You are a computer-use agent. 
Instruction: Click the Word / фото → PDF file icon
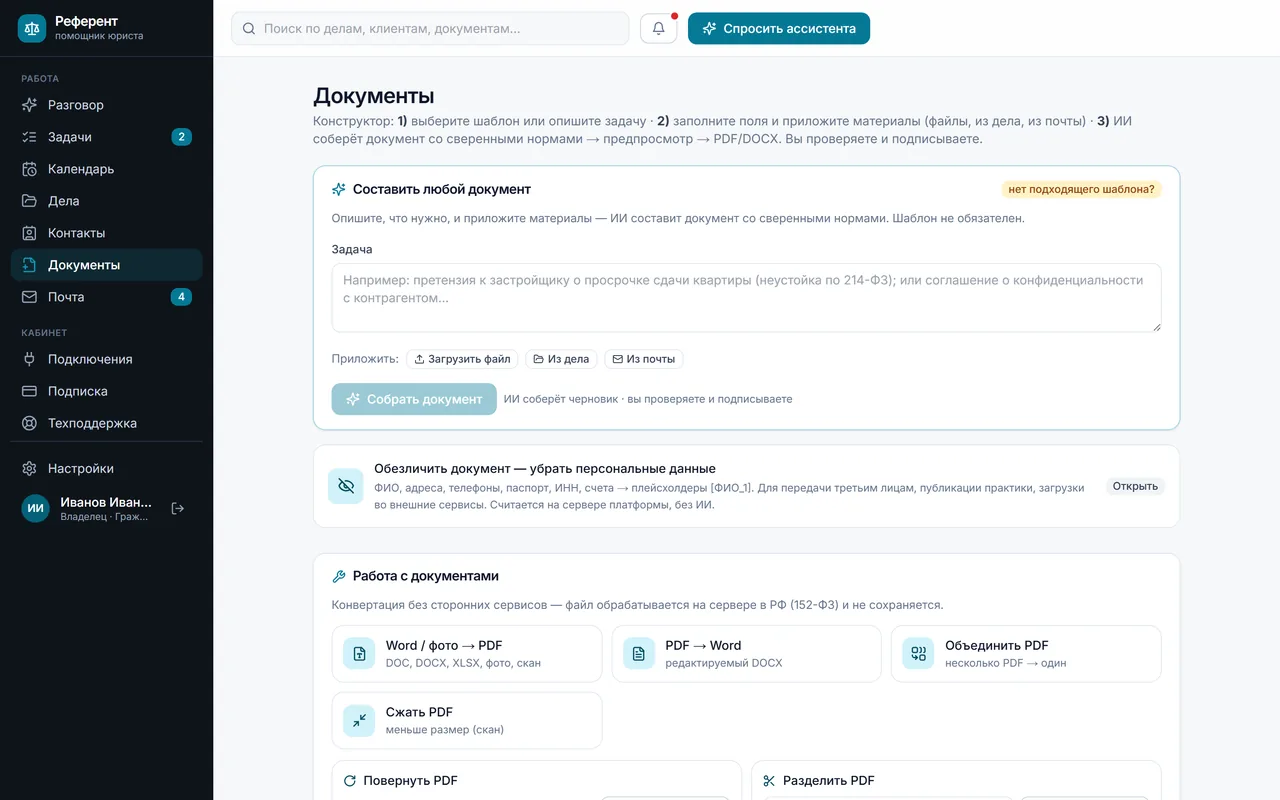tap(359, 654)
